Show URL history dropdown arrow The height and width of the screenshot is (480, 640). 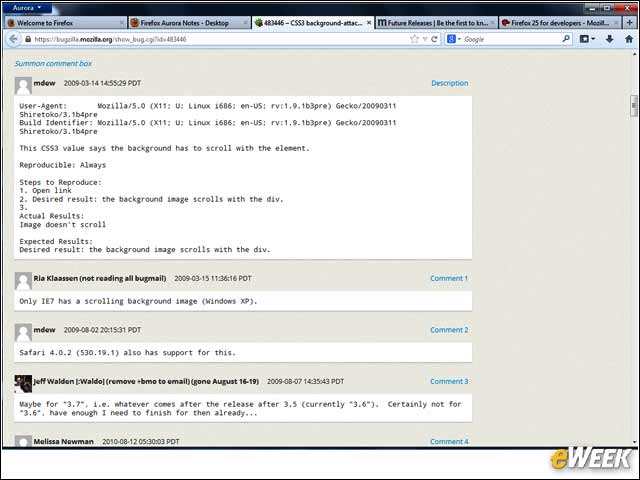[x=425, y=39]
